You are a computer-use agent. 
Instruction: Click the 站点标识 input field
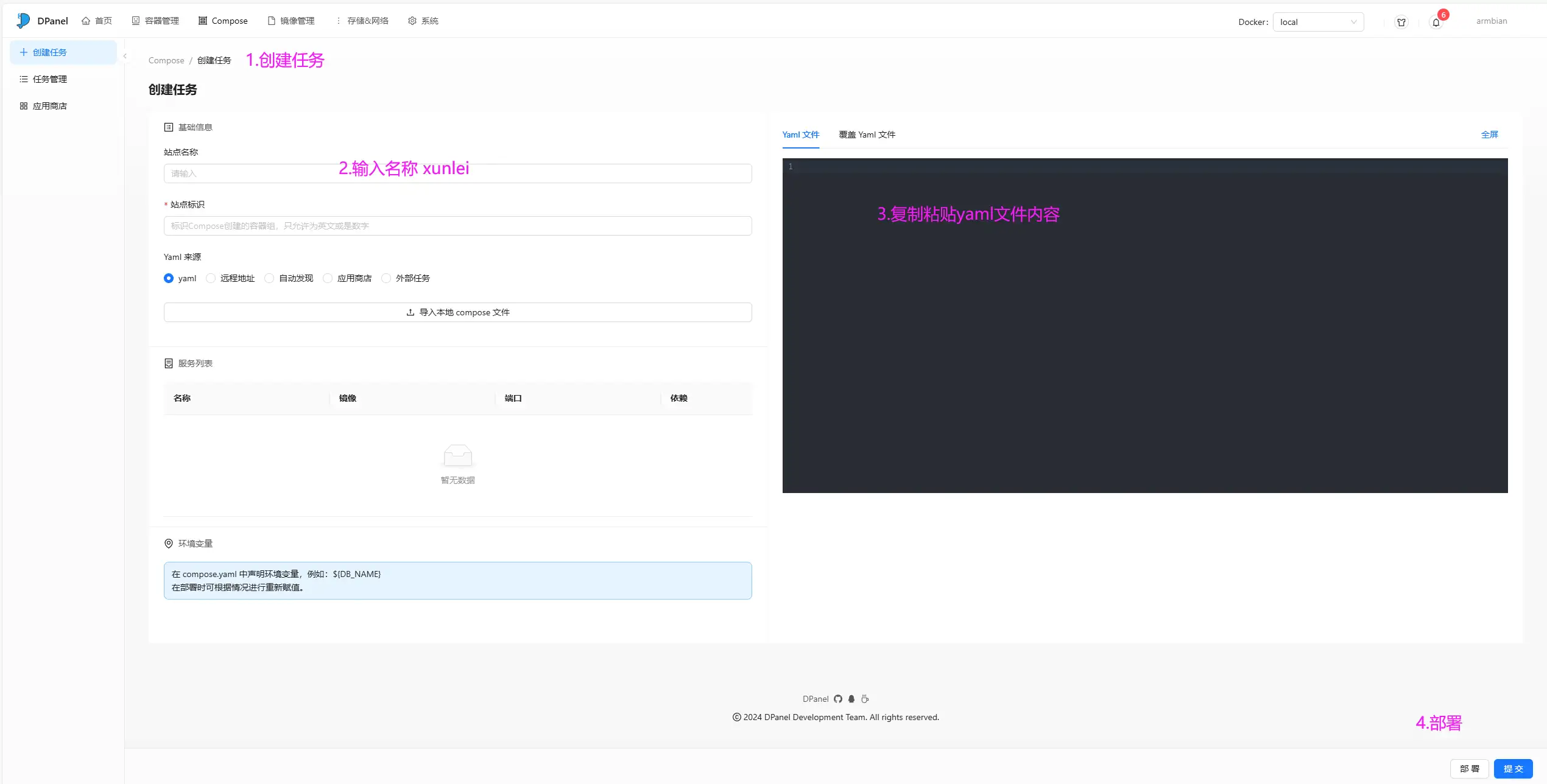(x=457, y=226)
